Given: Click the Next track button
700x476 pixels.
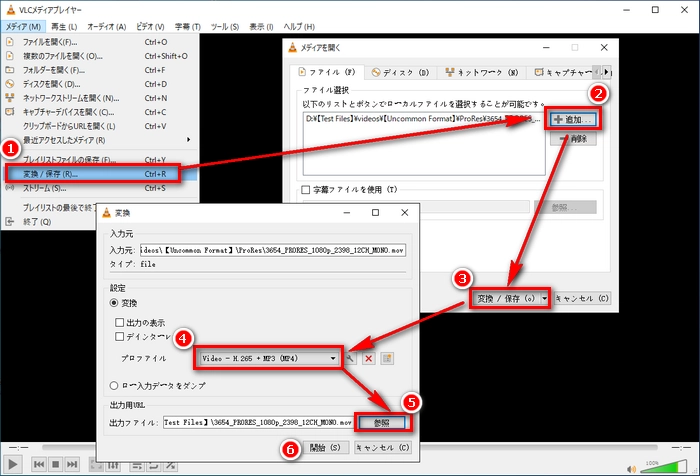Looking at the screenshot, I should (x=72, y=464).
